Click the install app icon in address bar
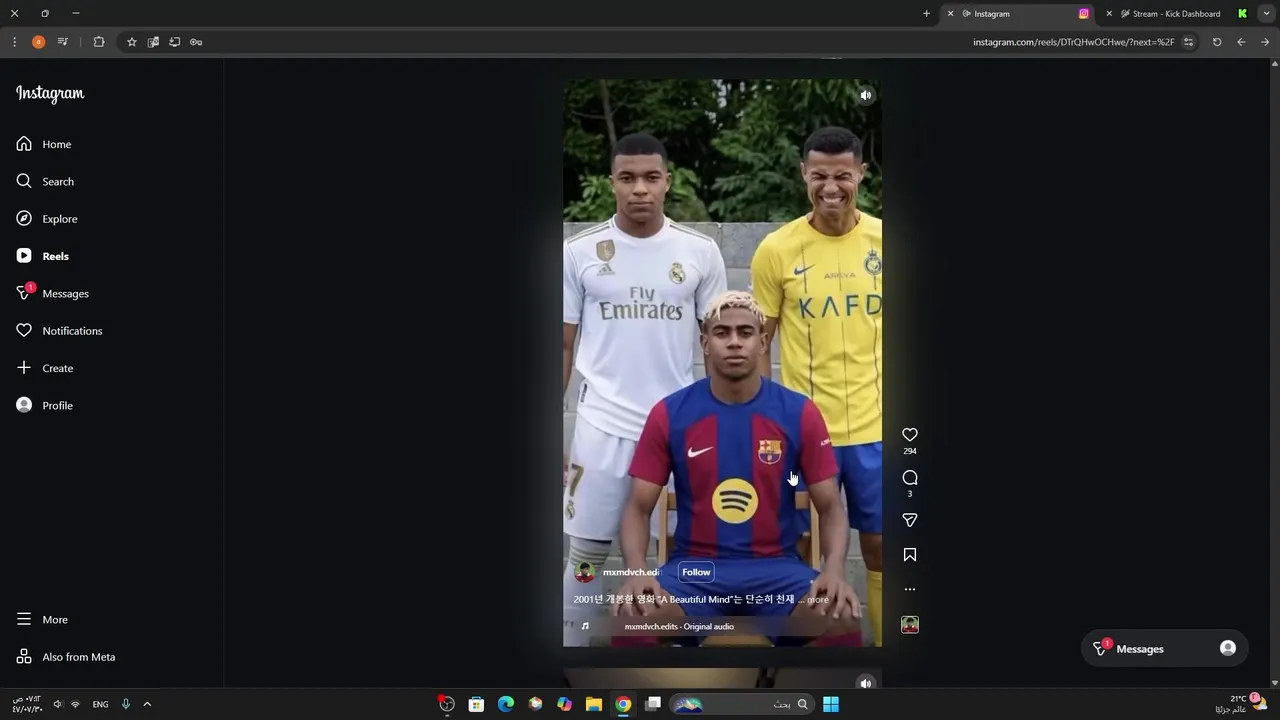 coord(174,42)
